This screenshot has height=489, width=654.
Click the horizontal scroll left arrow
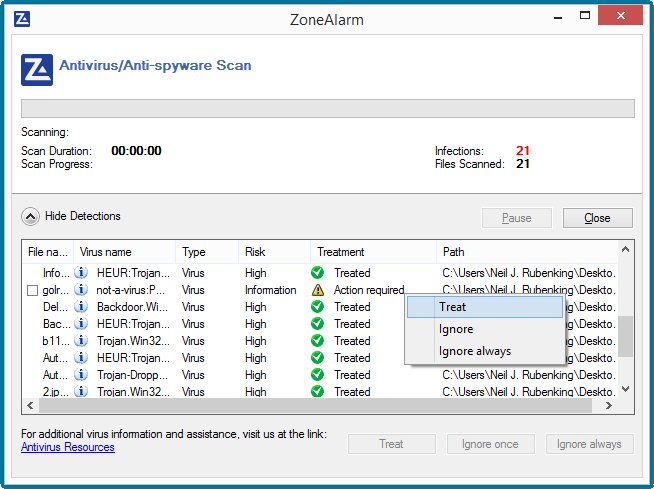pos(30,405)
